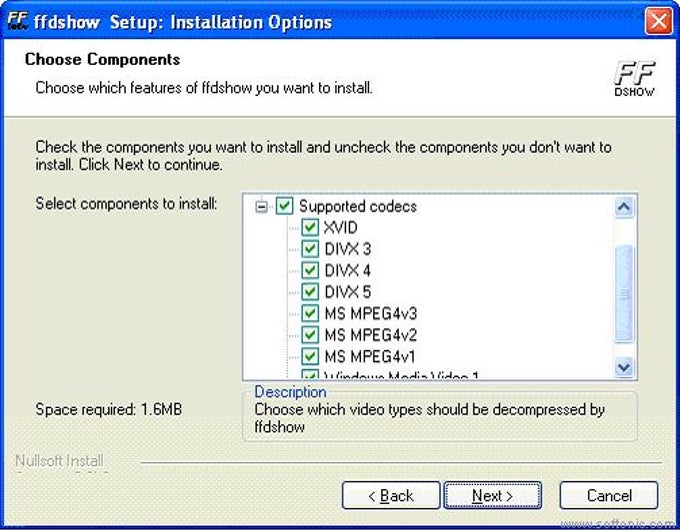Click the component list scrollbar thumb
This screenshot has width=680, height=531.
624,293
